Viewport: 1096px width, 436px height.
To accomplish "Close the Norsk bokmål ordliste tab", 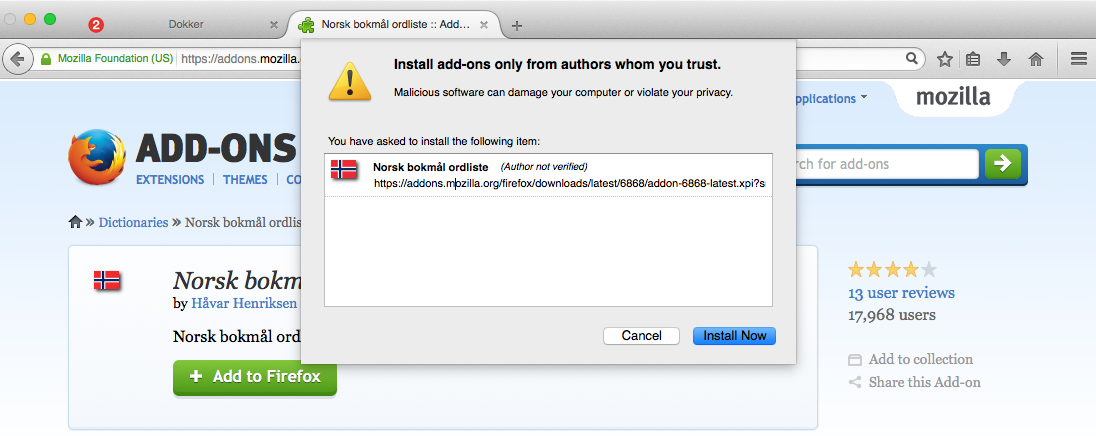I will (x=484, y=24).
